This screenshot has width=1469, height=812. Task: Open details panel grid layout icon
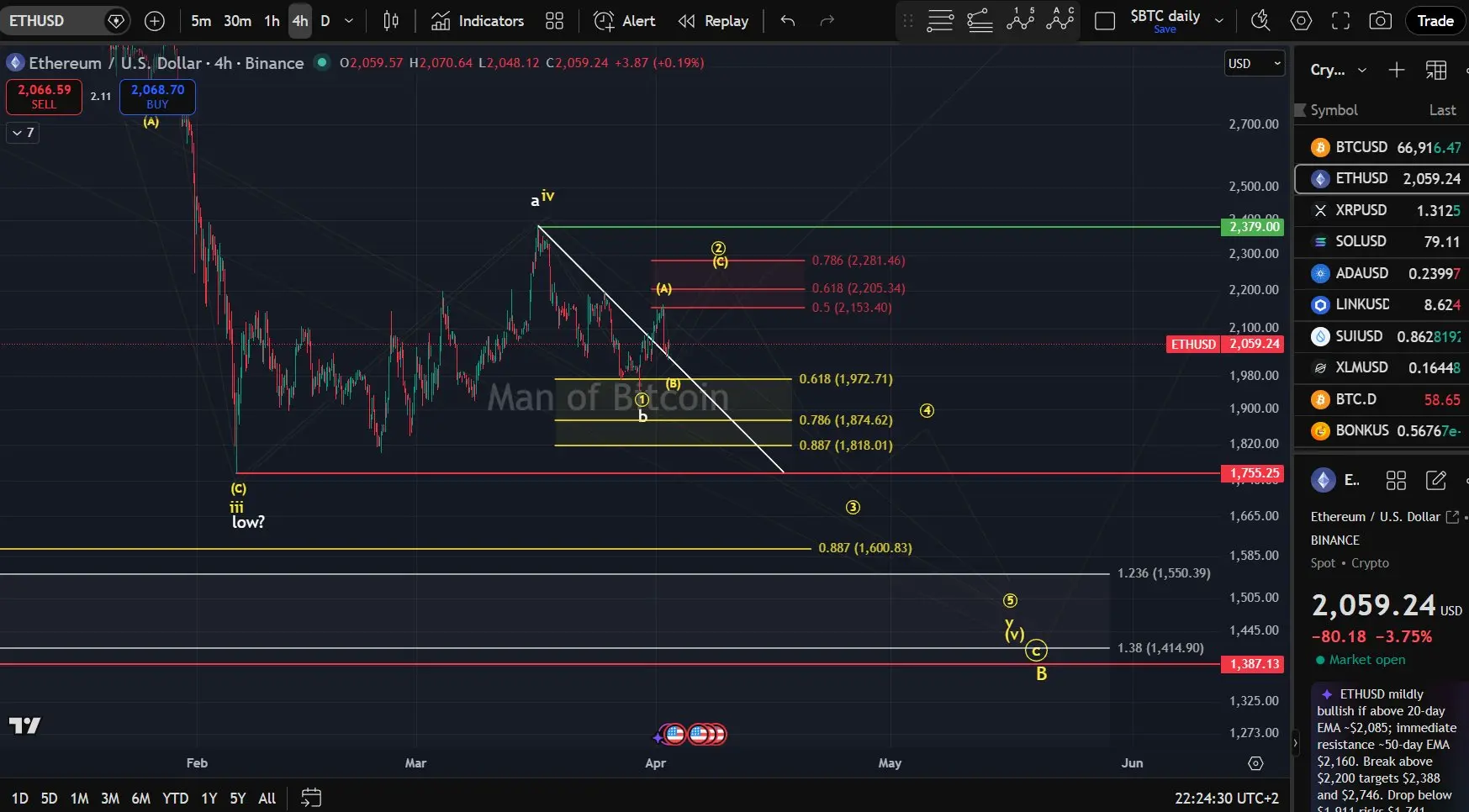(1396, 480)
